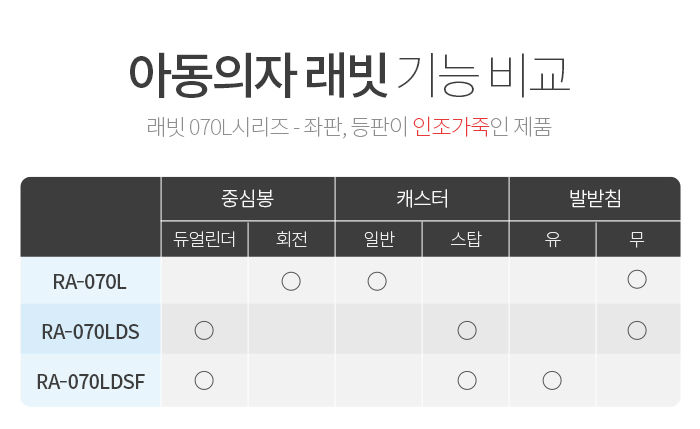Click the 듀얼린더 sub-header cell
700x429 pixels.
click(x=204, y=239)
